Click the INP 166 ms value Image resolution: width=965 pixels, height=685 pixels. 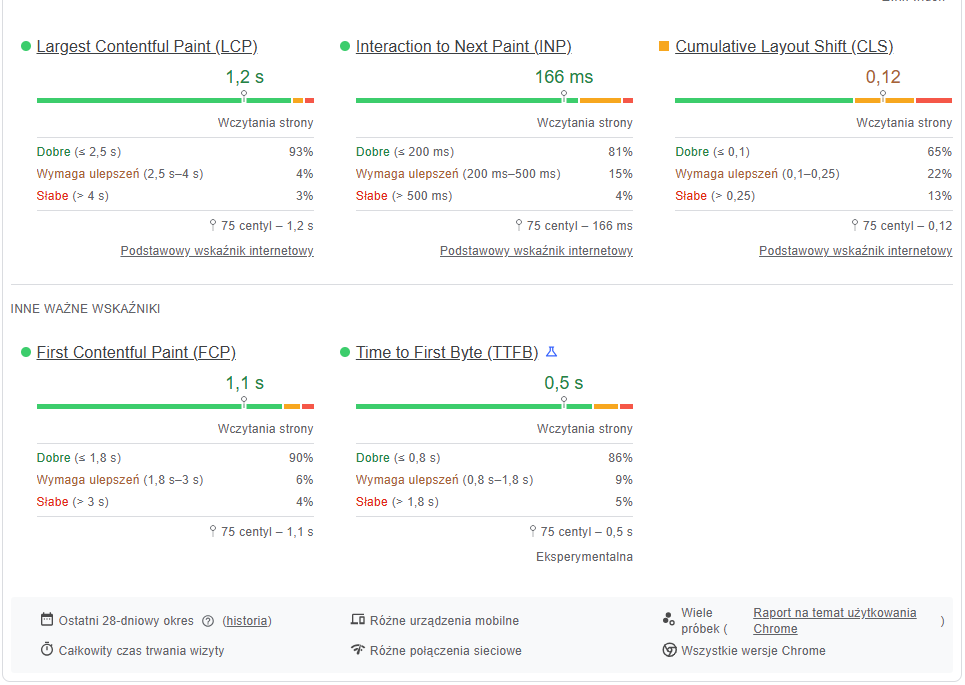click(x=563, y=77)
